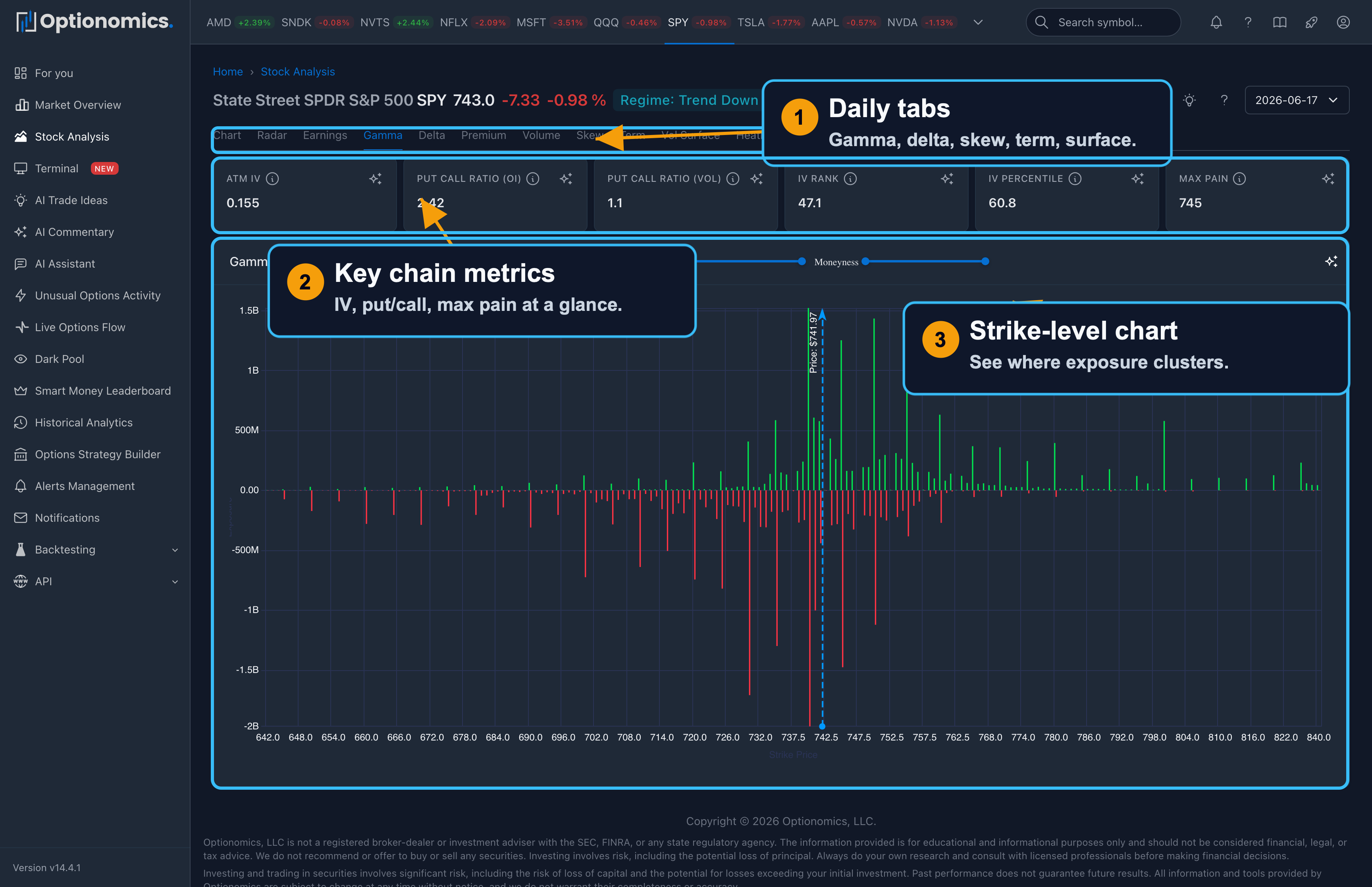Open notifications bell icon in header
1372x887 pixels.
tap(1216, 23)
